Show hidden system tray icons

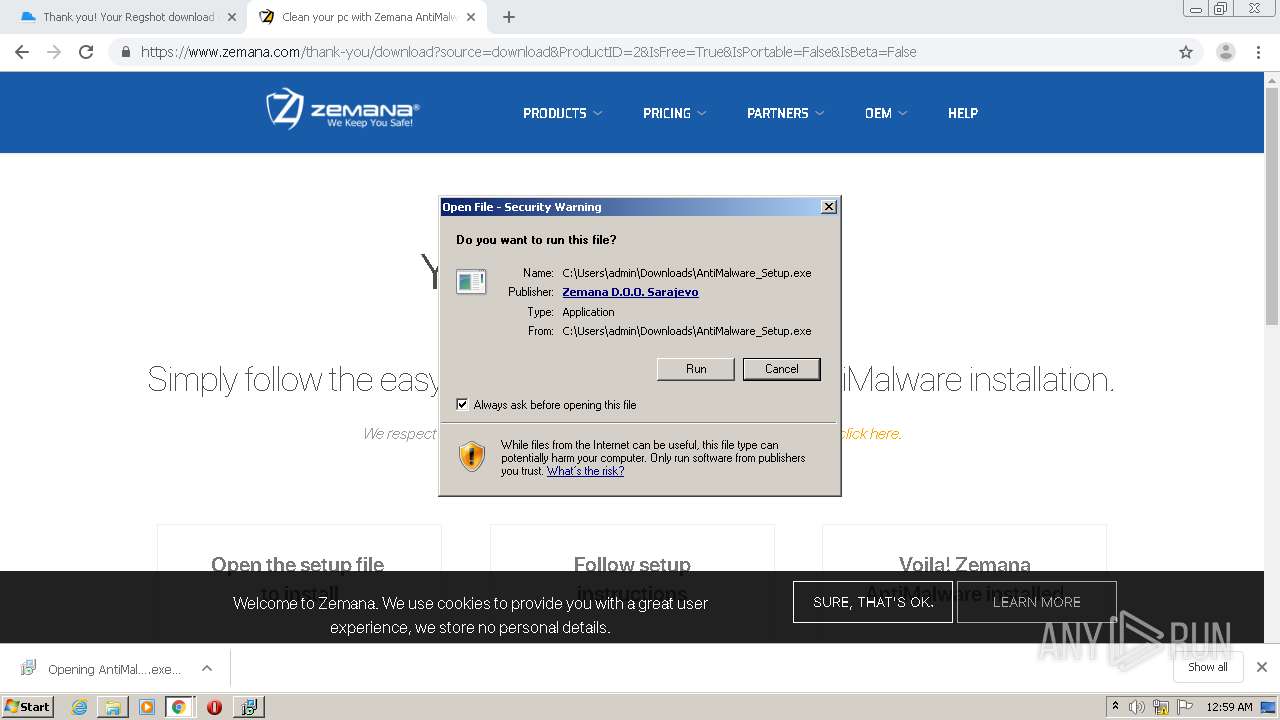click(1115, 707)
